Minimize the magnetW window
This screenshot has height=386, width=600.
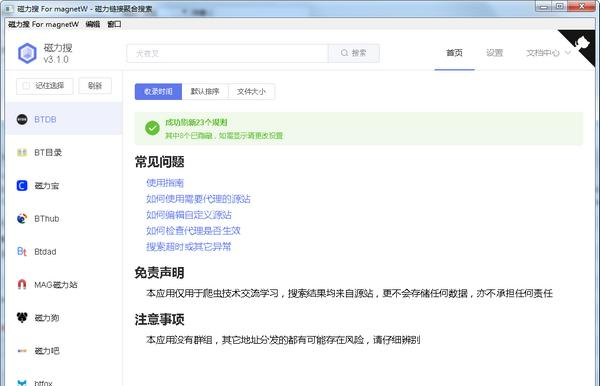pos(543,7)
